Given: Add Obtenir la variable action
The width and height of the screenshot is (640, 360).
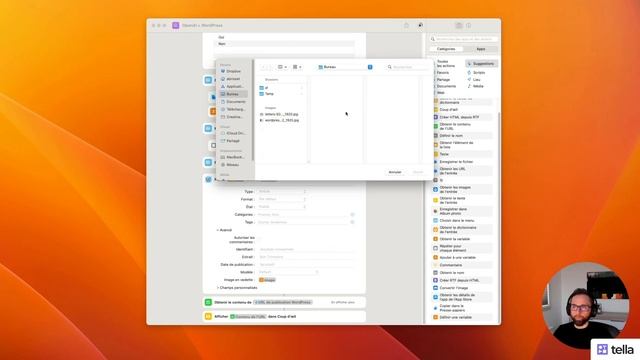Looking at the screenshot, I should [x=462, y=239].
